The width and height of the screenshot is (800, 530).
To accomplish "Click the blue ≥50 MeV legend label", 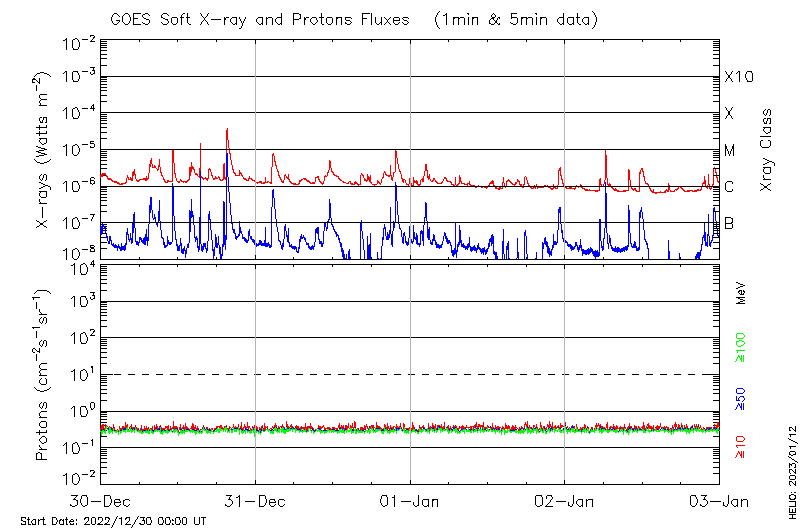I will (x=741, y=398).
